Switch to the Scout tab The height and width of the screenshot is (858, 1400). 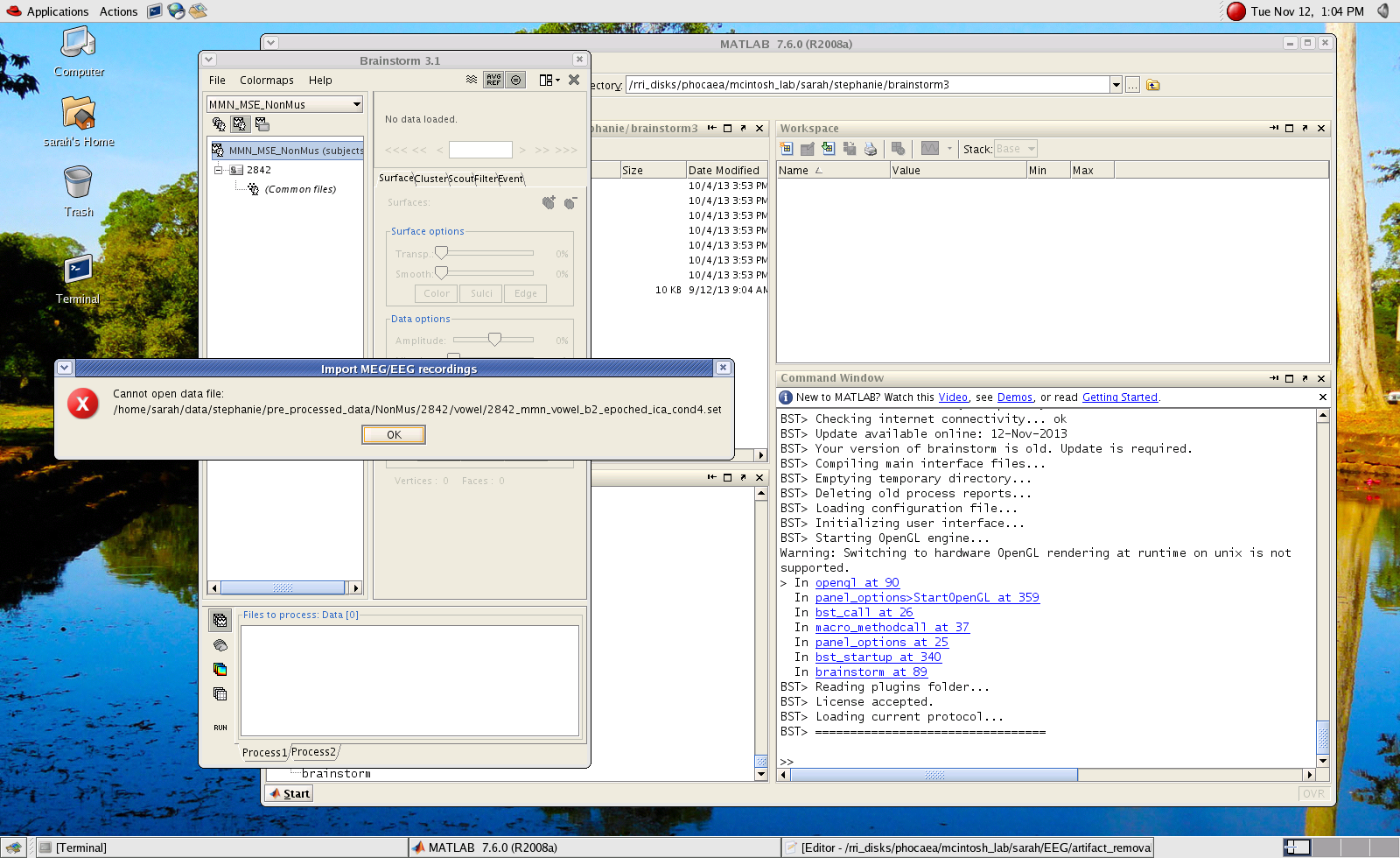(461, 179)
